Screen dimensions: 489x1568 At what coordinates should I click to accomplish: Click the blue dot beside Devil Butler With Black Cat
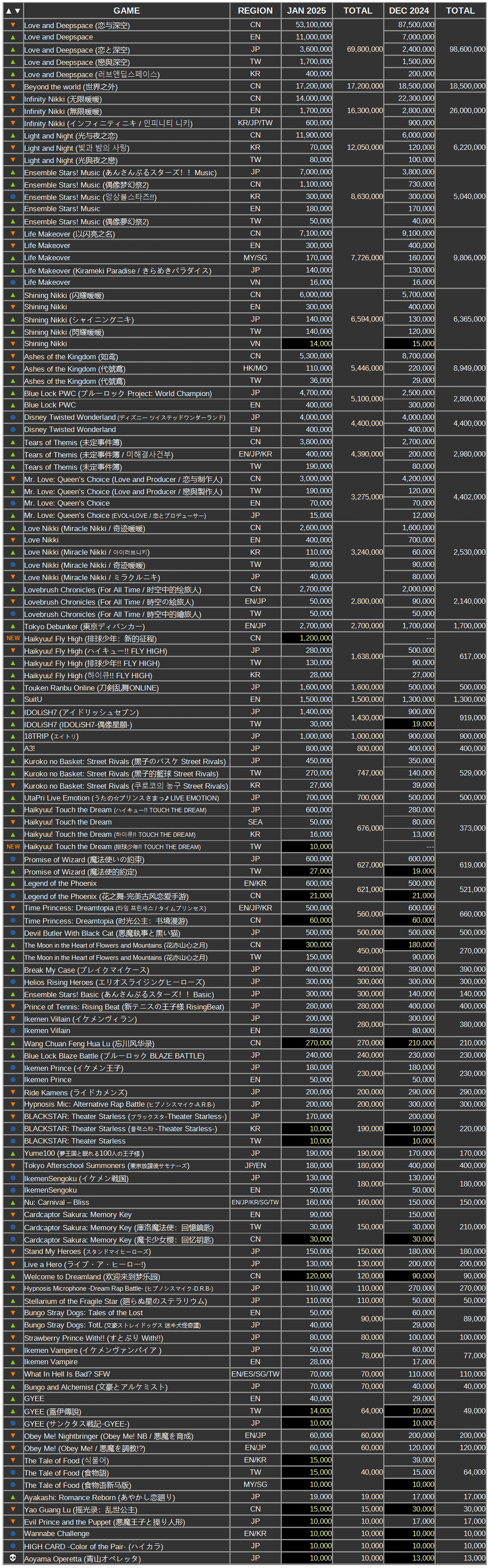(13, 933)
